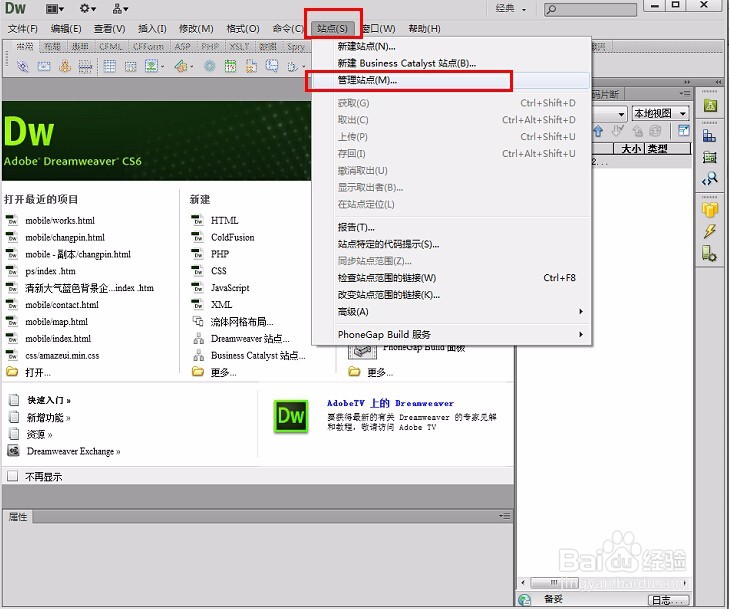Insert a table using toolbar icon
Screen dimensions: 729x609
tap(110, 66)
